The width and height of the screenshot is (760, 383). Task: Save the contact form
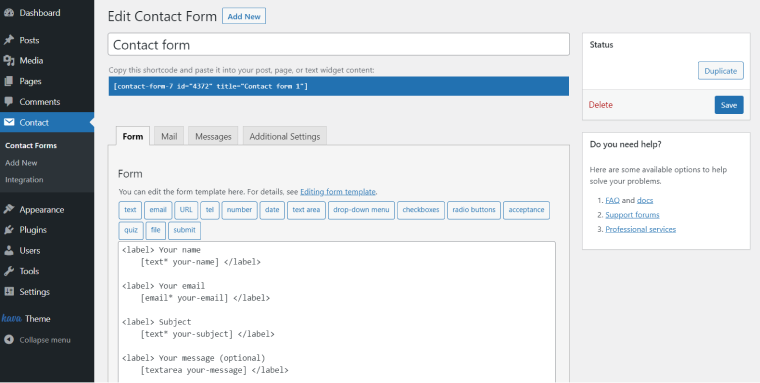(x=729, y=105)
